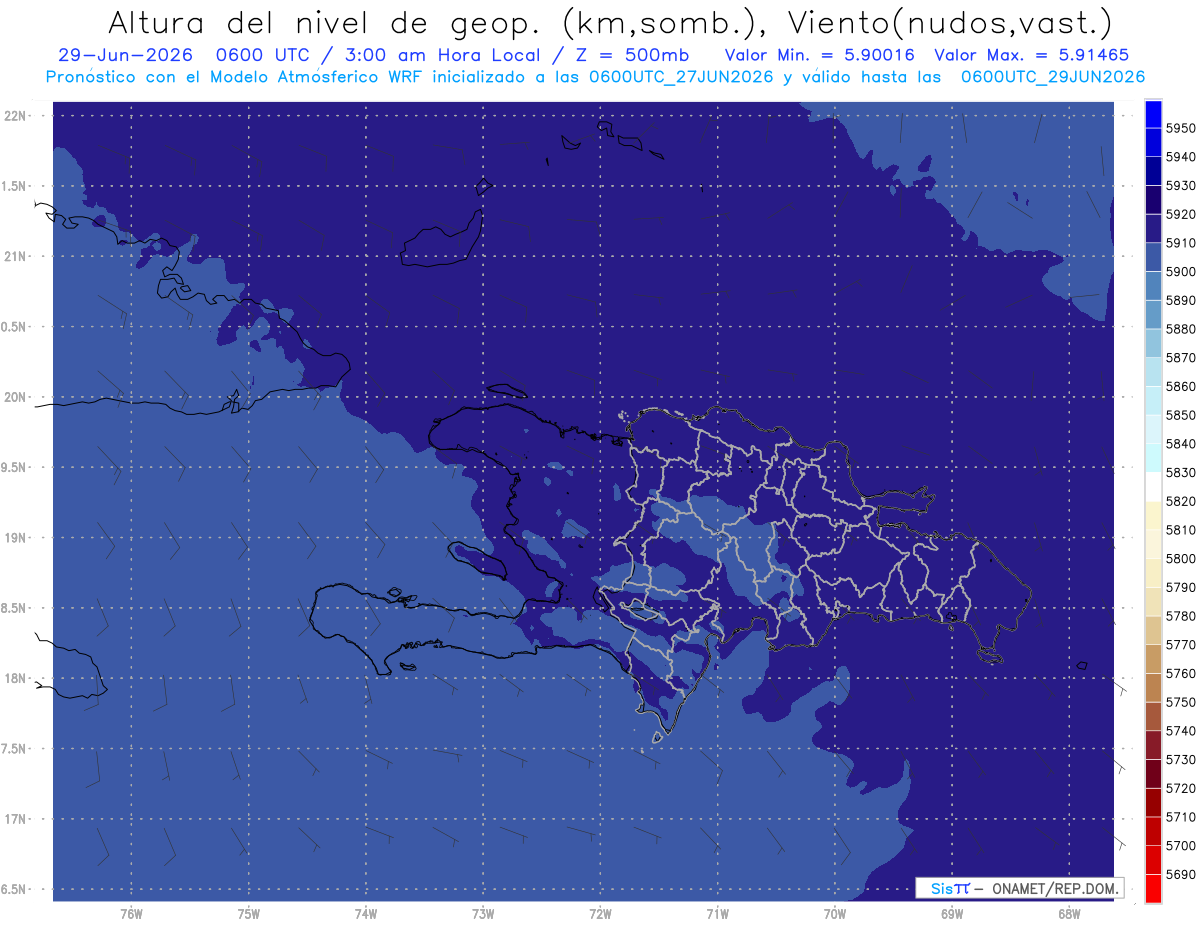Click the colorbar label 5730
1200x927 pixels.
1180,760
